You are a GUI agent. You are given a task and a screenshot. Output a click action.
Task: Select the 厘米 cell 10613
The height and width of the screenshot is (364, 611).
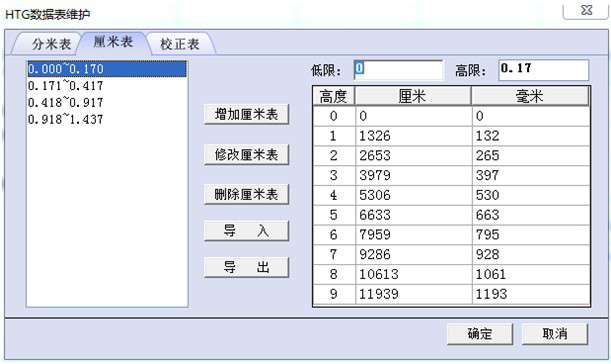coord(413,275)
